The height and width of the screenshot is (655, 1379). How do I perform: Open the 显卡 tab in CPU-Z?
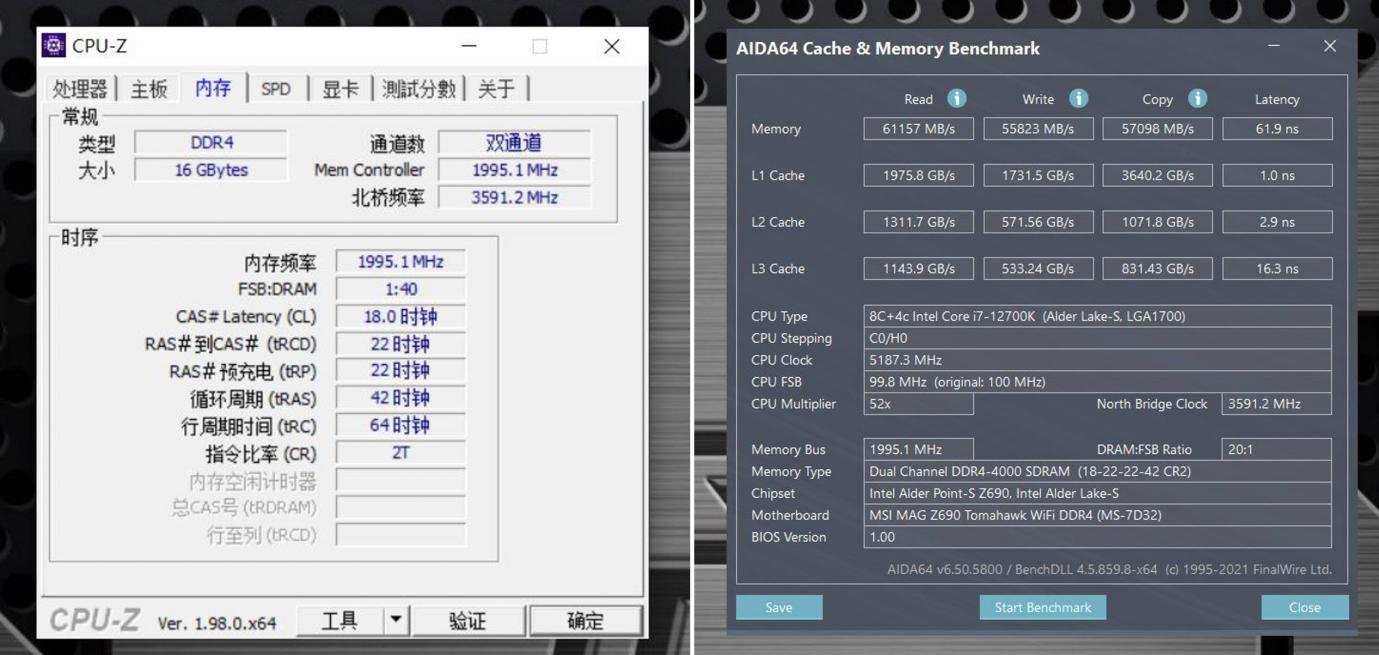343,88
